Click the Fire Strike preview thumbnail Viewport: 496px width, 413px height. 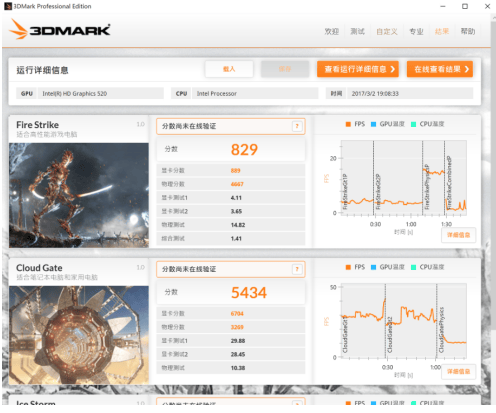click(x=79, y=195)
